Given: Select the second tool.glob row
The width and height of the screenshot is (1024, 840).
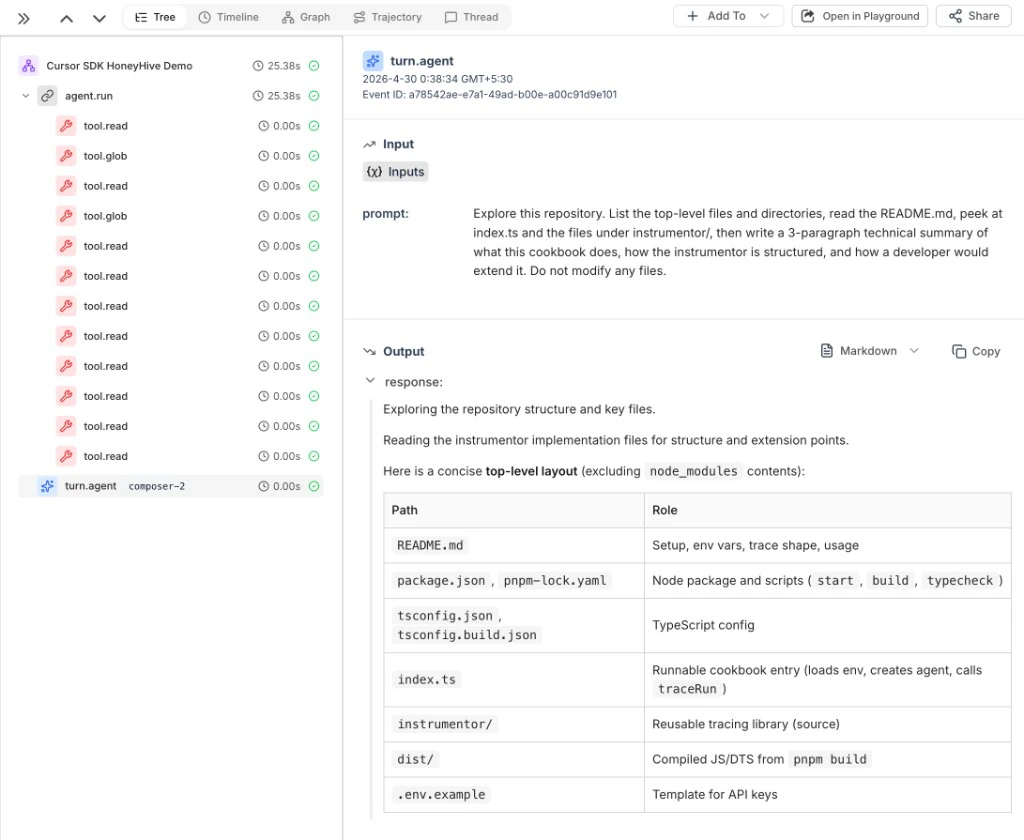Looking at the screenshot, I should [x=171, y=216].
